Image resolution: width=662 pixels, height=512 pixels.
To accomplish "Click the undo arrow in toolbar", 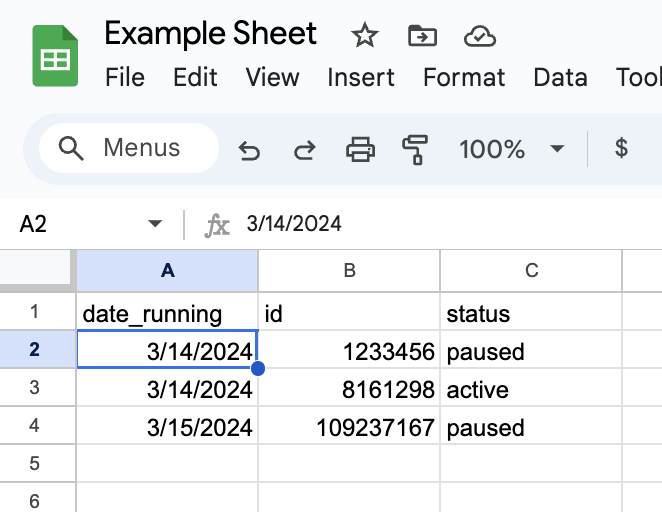I will point(249,150).
